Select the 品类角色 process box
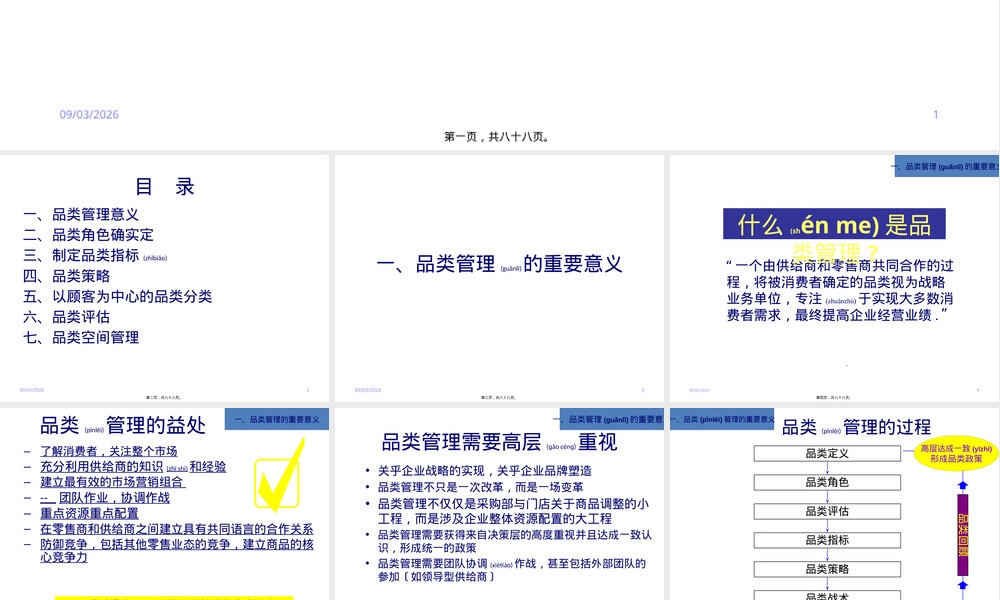The height and width of the screenshot is (600, 1000). 827,482
